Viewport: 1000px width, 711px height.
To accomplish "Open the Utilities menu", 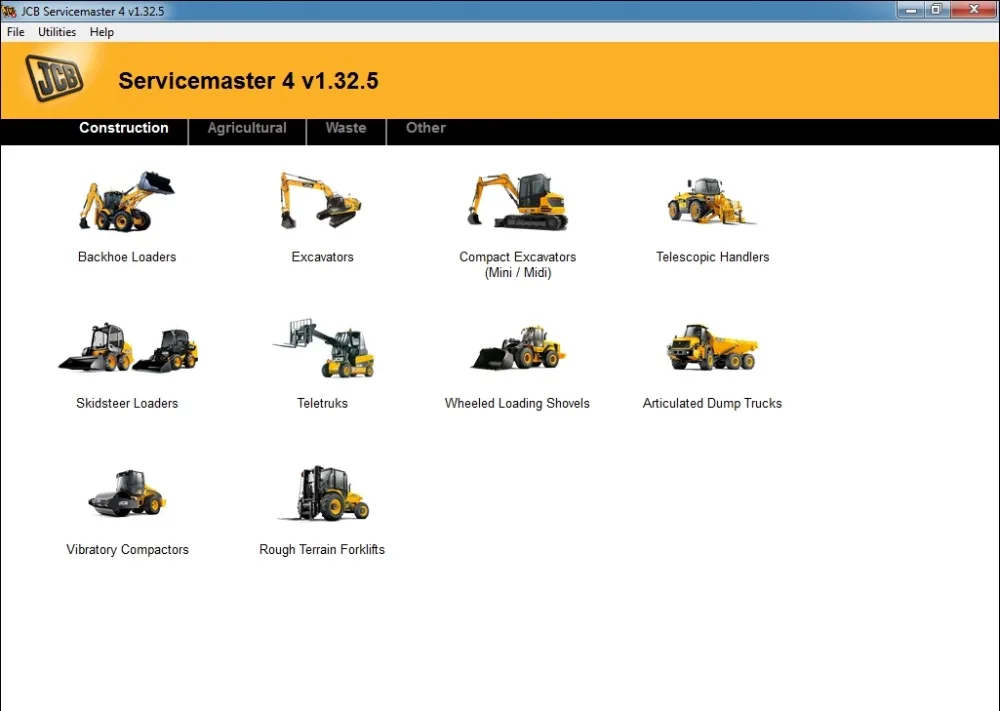I will click(x=56, y=32).
